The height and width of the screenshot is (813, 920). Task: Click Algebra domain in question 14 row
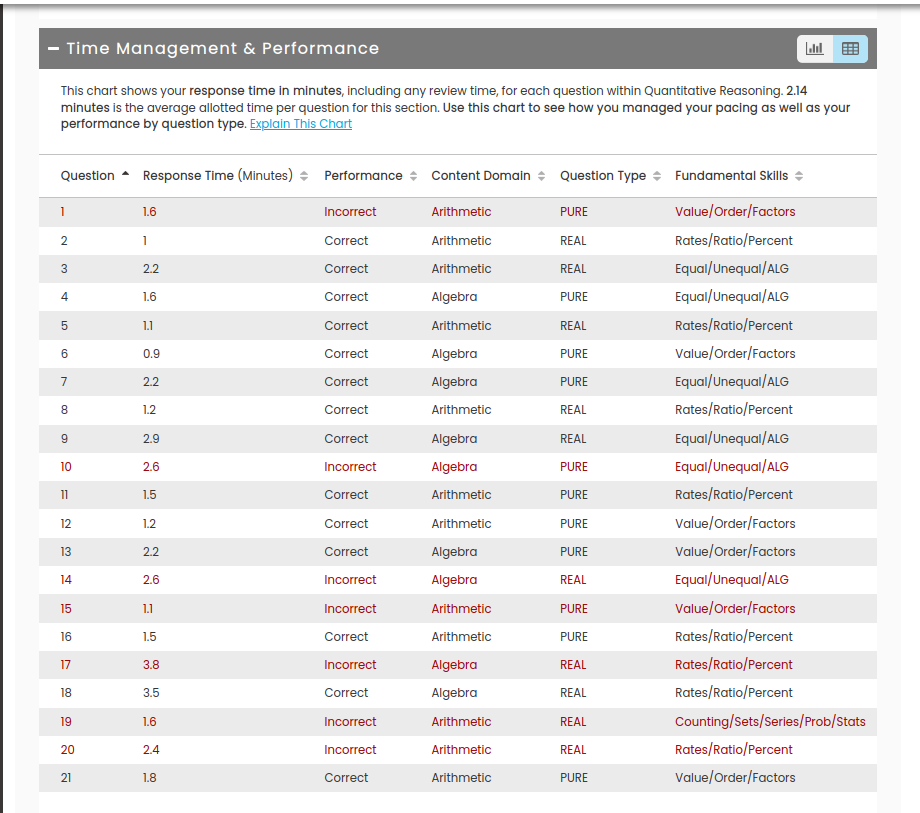point(454,580)
